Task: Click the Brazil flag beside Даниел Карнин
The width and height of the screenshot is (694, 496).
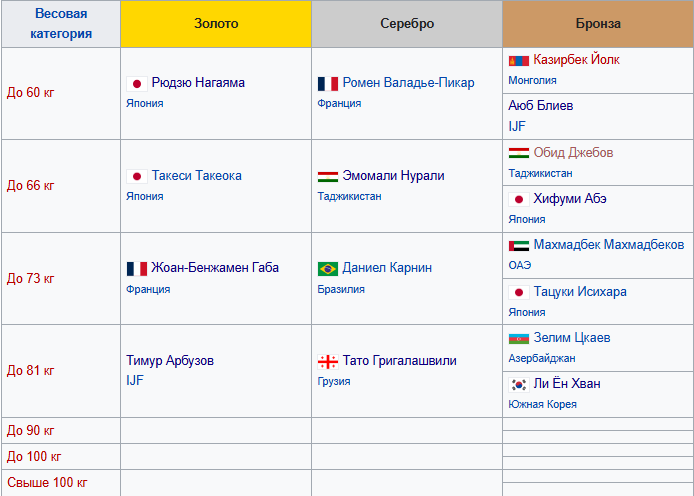Action: click(x=328, y=269)
